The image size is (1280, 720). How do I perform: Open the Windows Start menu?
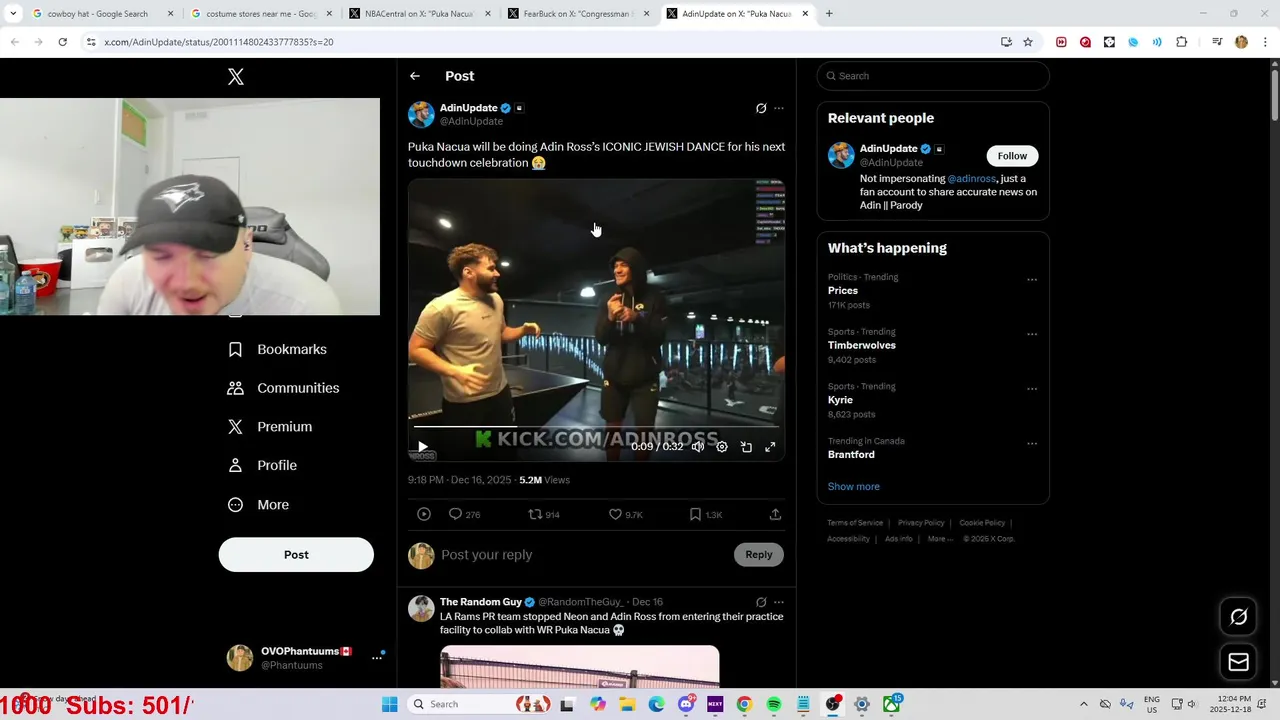(390, 704)
